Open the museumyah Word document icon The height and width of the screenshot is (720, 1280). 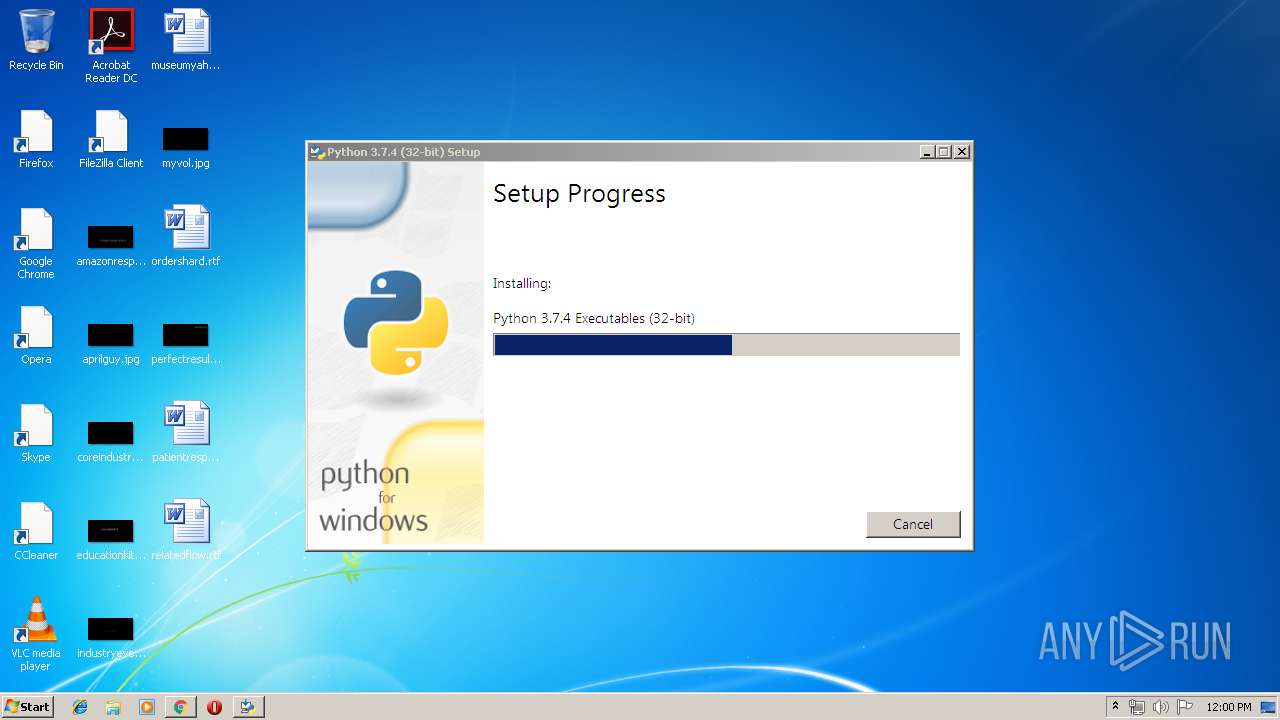[x=186, y=40]
